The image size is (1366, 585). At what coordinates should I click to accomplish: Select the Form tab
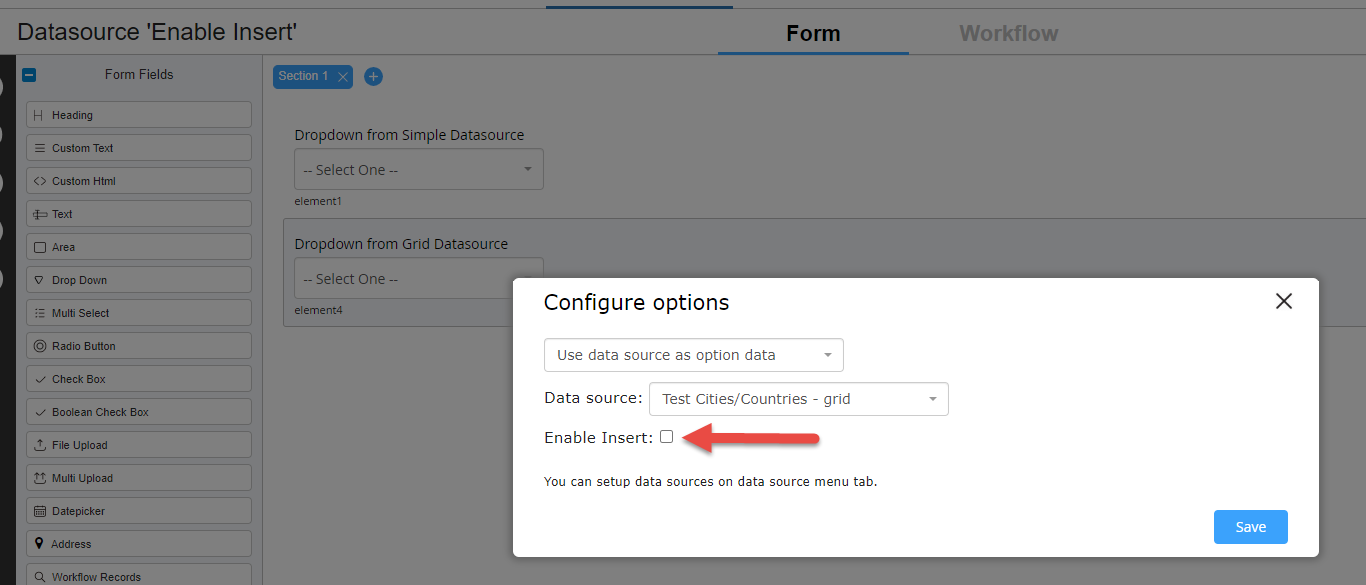[x=813, y=33]
